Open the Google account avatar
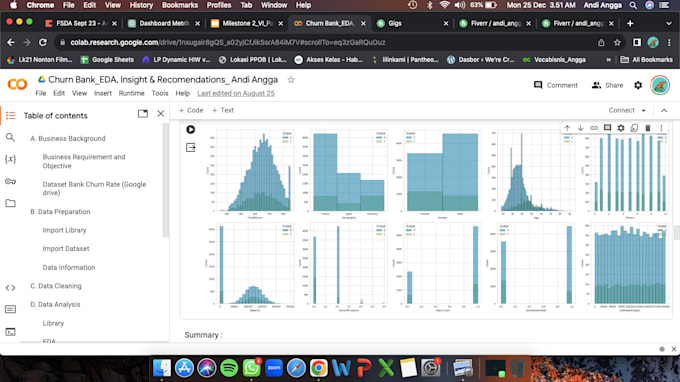Viewport: 680px width, 382px height. (x=660, y=85)
